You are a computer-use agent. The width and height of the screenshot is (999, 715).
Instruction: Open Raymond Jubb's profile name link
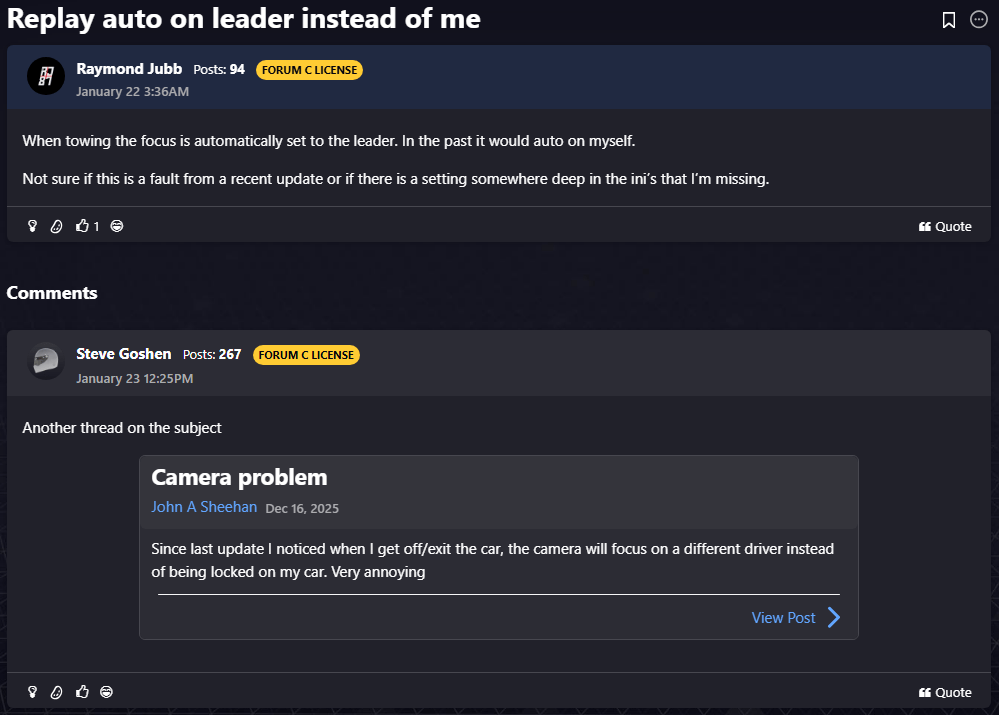(x=129, y=69)
